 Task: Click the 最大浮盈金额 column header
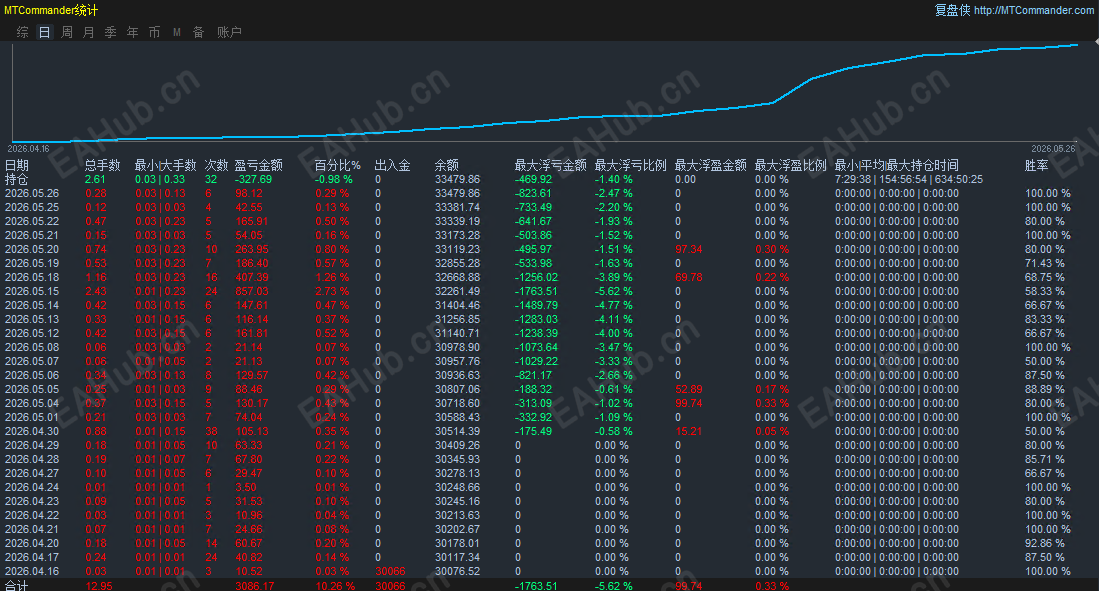pyautogui.click(x=711, y=165)
